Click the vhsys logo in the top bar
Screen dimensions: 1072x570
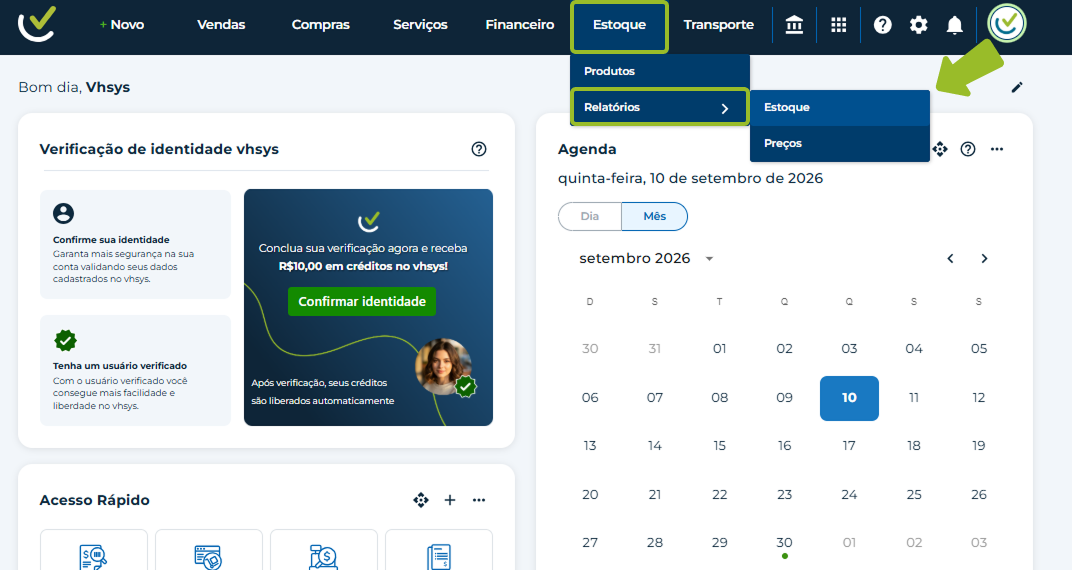(37, 25)
